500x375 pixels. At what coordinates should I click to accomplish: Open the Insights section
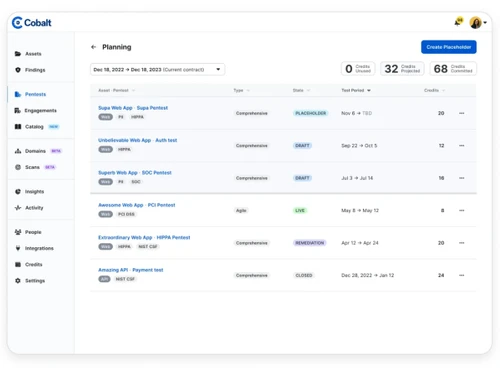point(34,191)
